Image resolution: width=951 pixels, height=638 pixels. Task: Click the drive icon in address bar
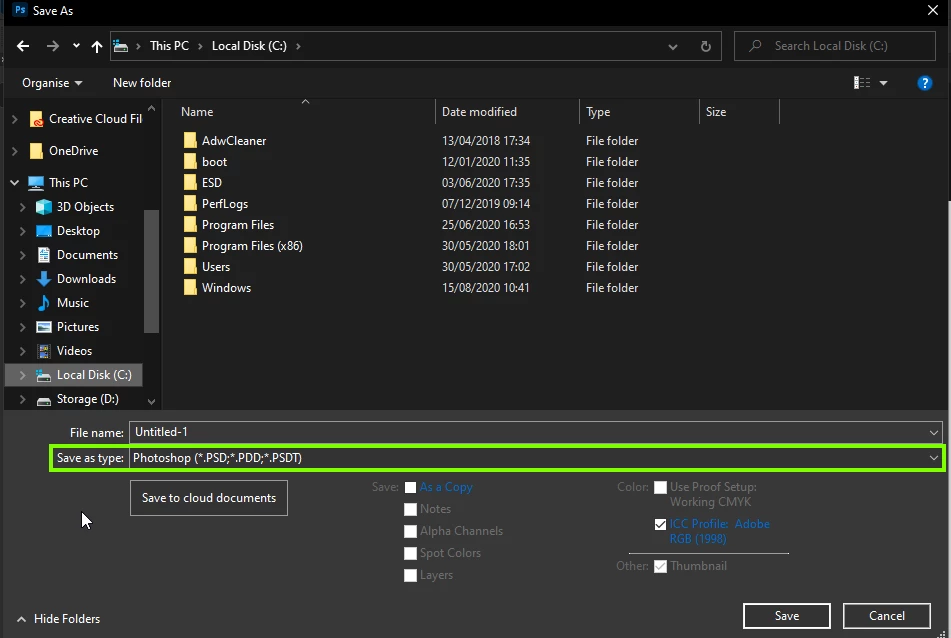121,46
